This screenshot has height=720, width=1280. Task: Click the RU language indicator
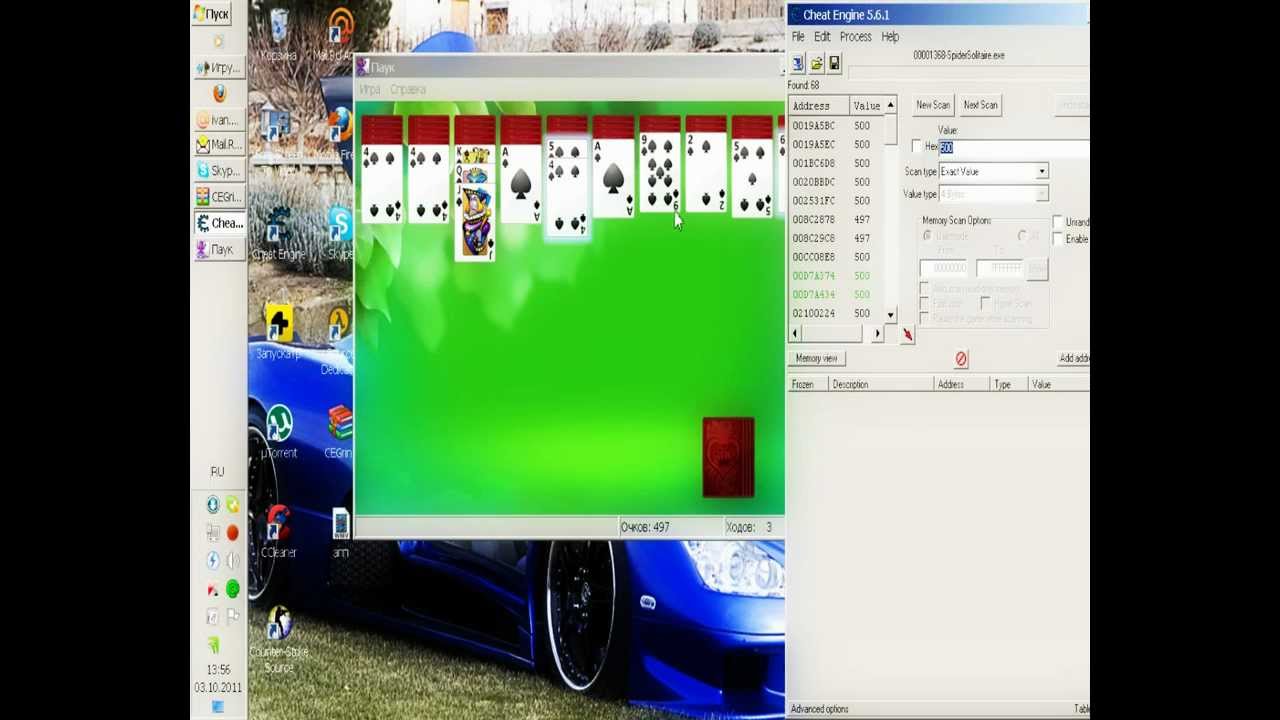pyautogui.click(x=217, y=471)
